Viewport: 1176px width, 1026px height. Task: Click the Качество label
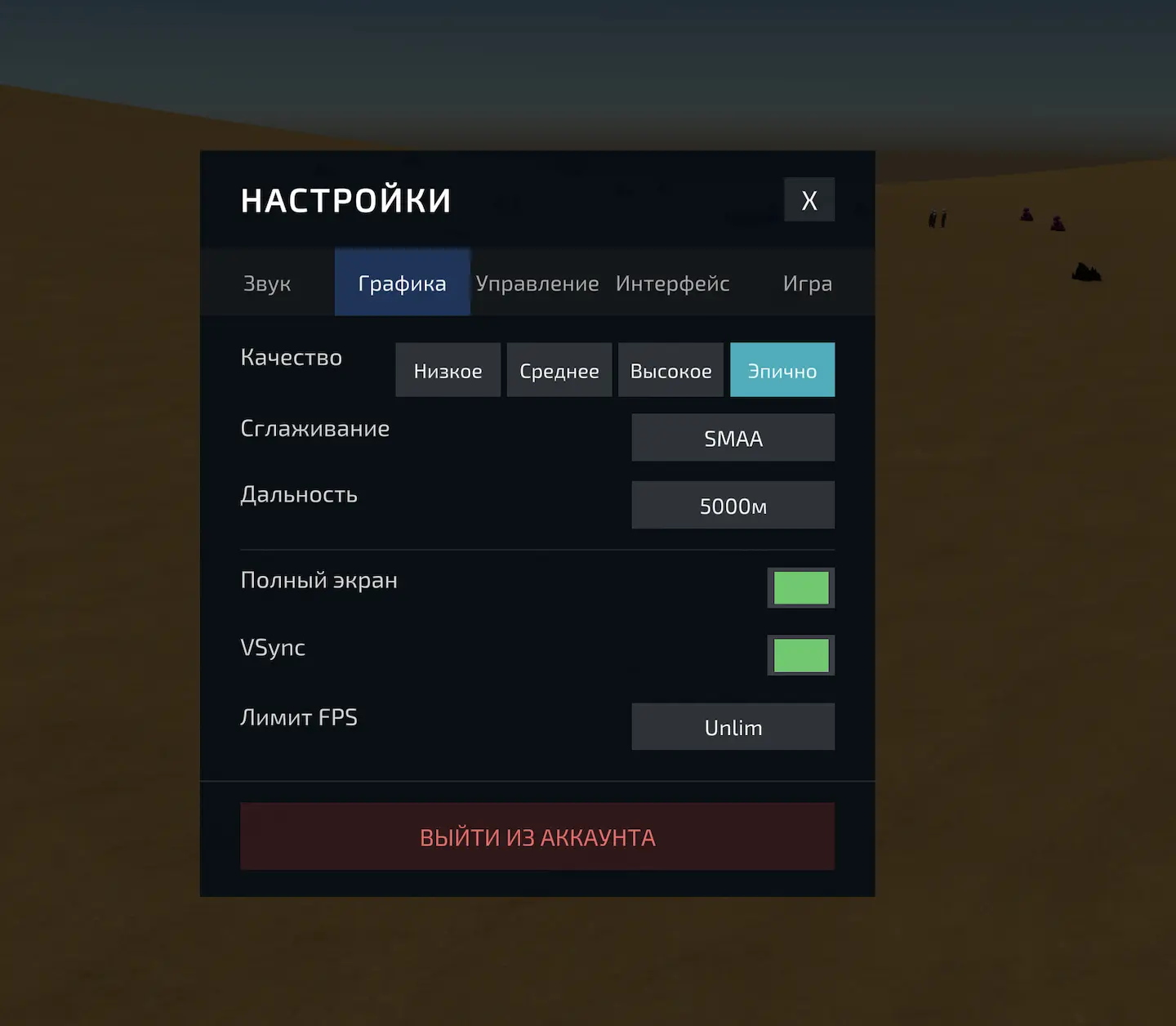pos(292,358)
